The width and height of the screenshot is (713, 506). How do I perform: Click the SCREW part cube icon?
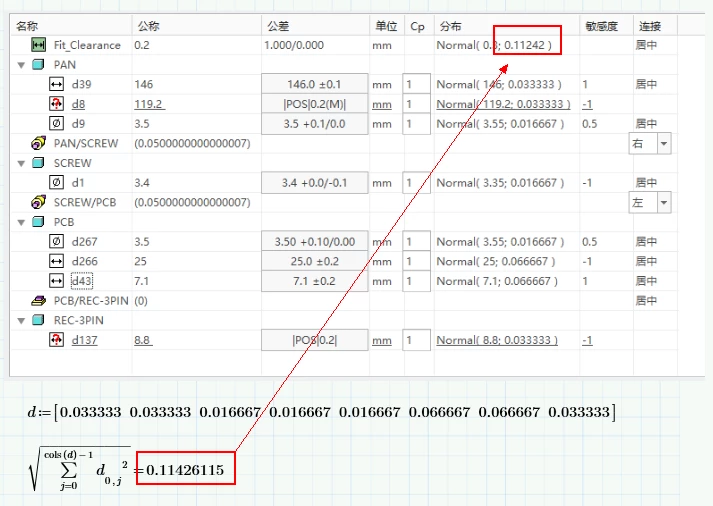pyautogui.click(x=39, y=163)
